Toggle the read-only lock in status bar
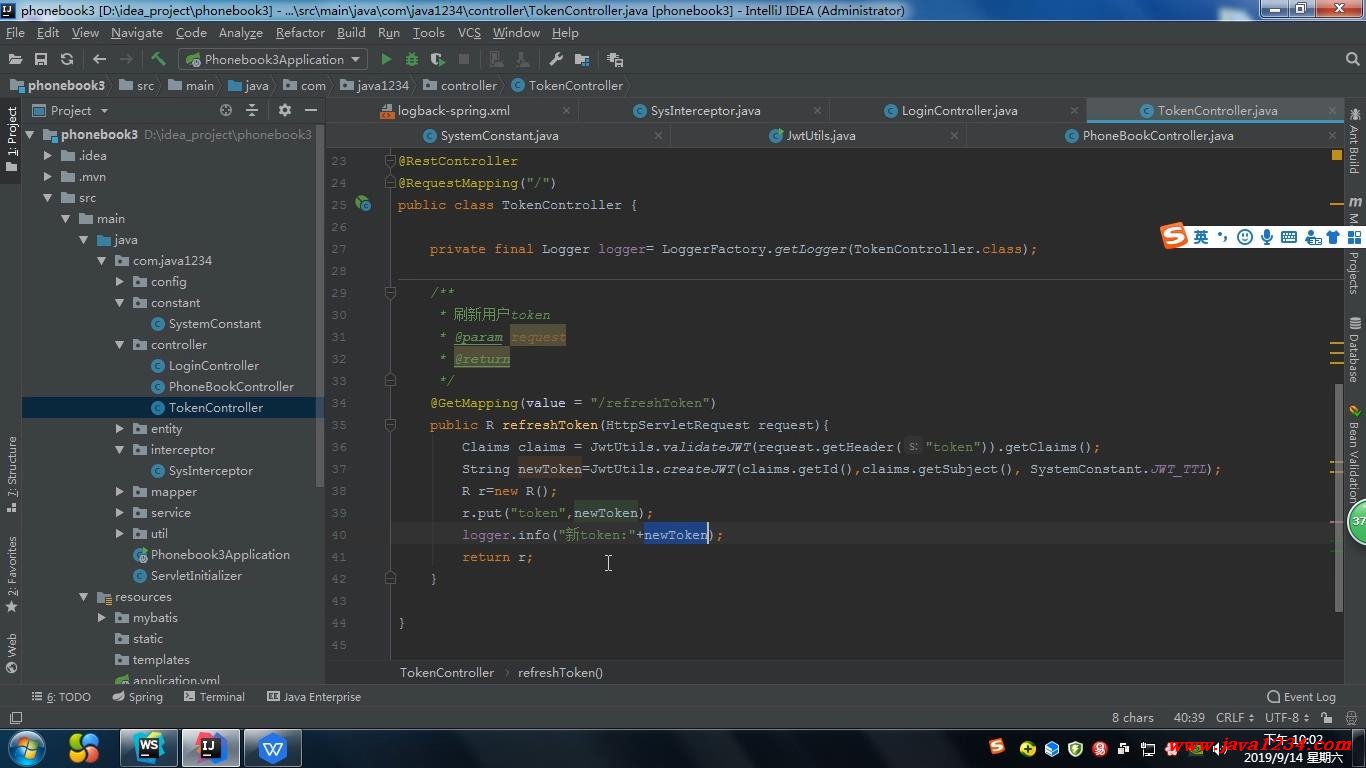This screenshot has height=768, width=1366. pos(1327,717)
